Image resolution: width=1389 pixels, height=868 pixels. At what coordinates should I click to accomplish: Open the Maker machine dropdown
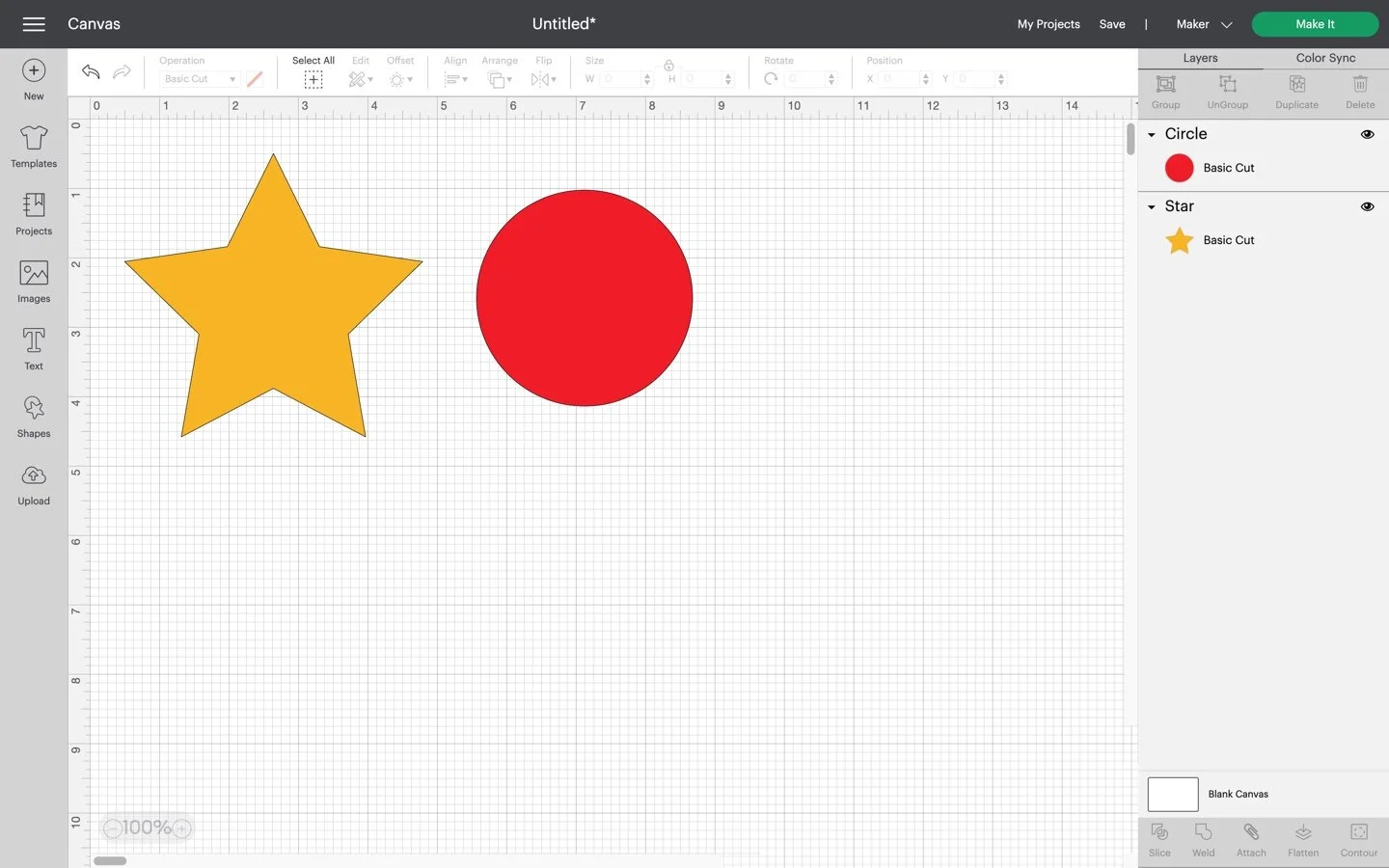pyautogui.click(x=1204, y=24)
